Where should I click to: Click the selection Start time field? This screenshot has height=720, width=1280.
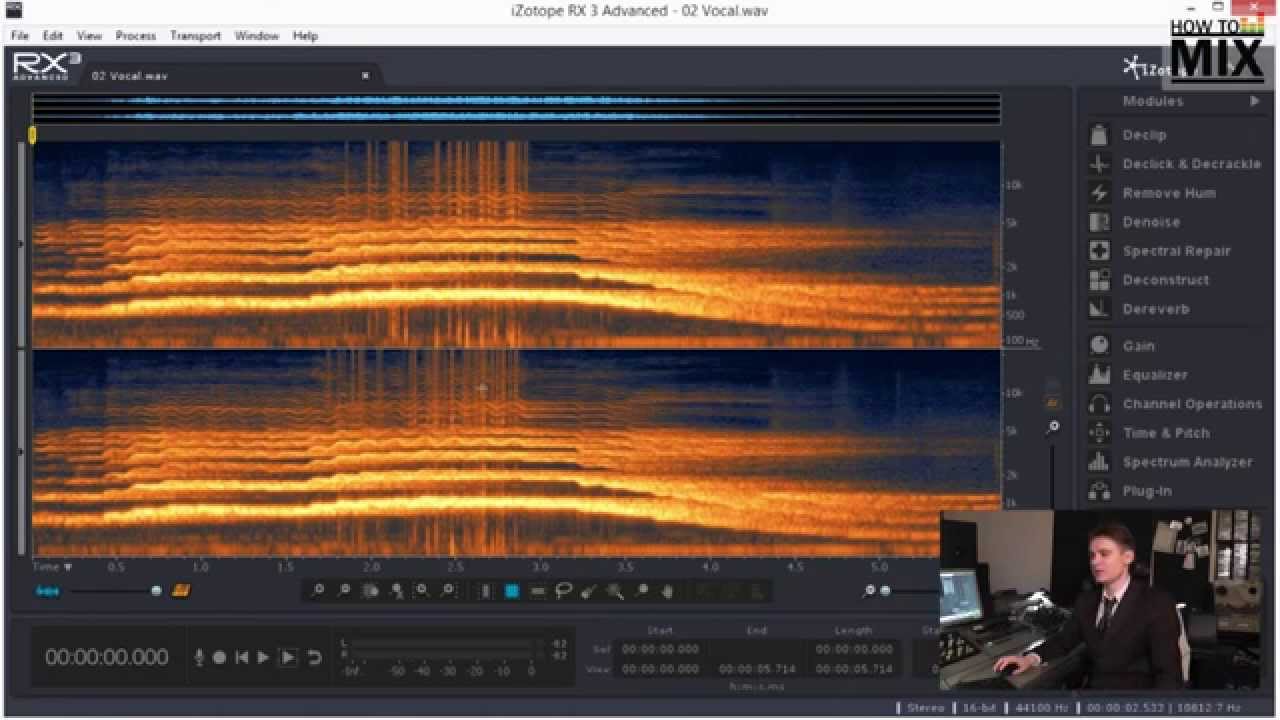click(660, 649)
